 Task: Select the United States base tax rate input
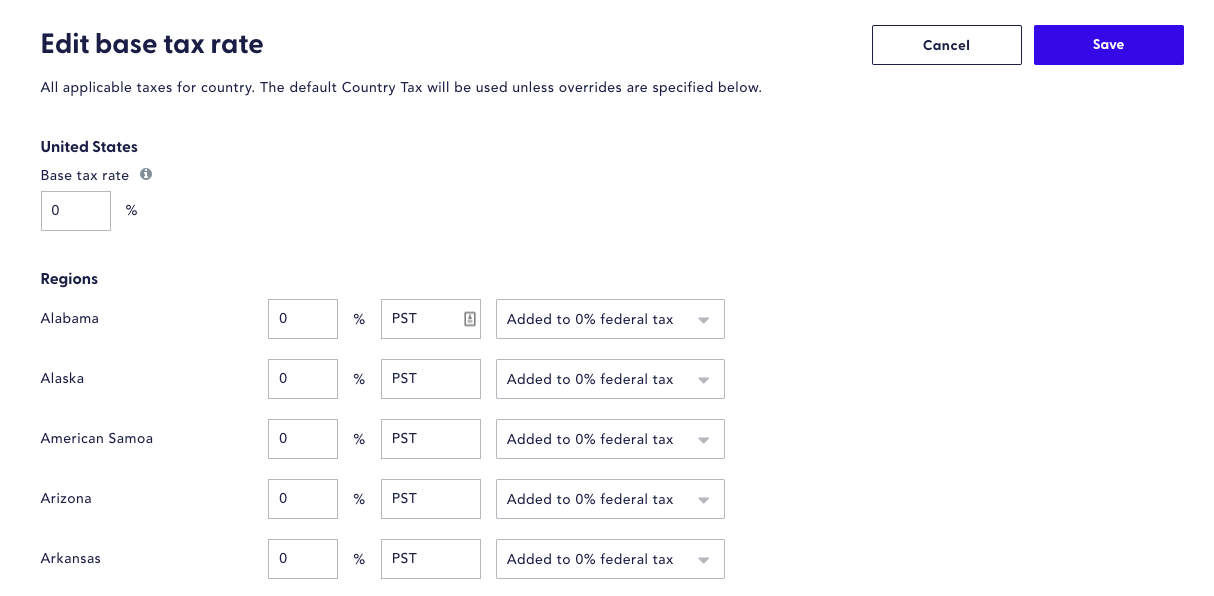point(75,210)
